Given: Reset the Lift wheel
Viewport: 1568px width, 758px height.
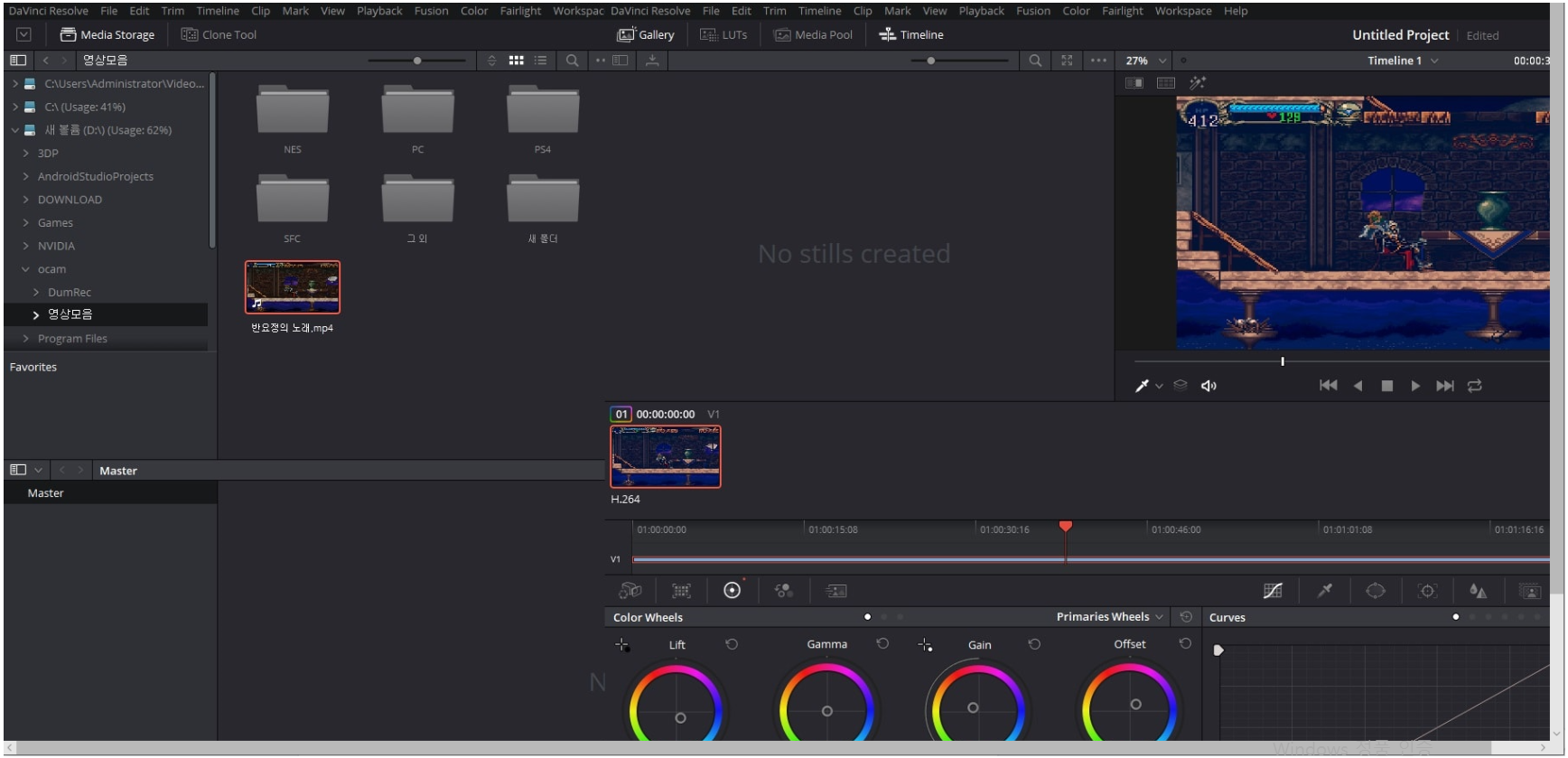Looking at the screenshot, I should tap(732, 644).
